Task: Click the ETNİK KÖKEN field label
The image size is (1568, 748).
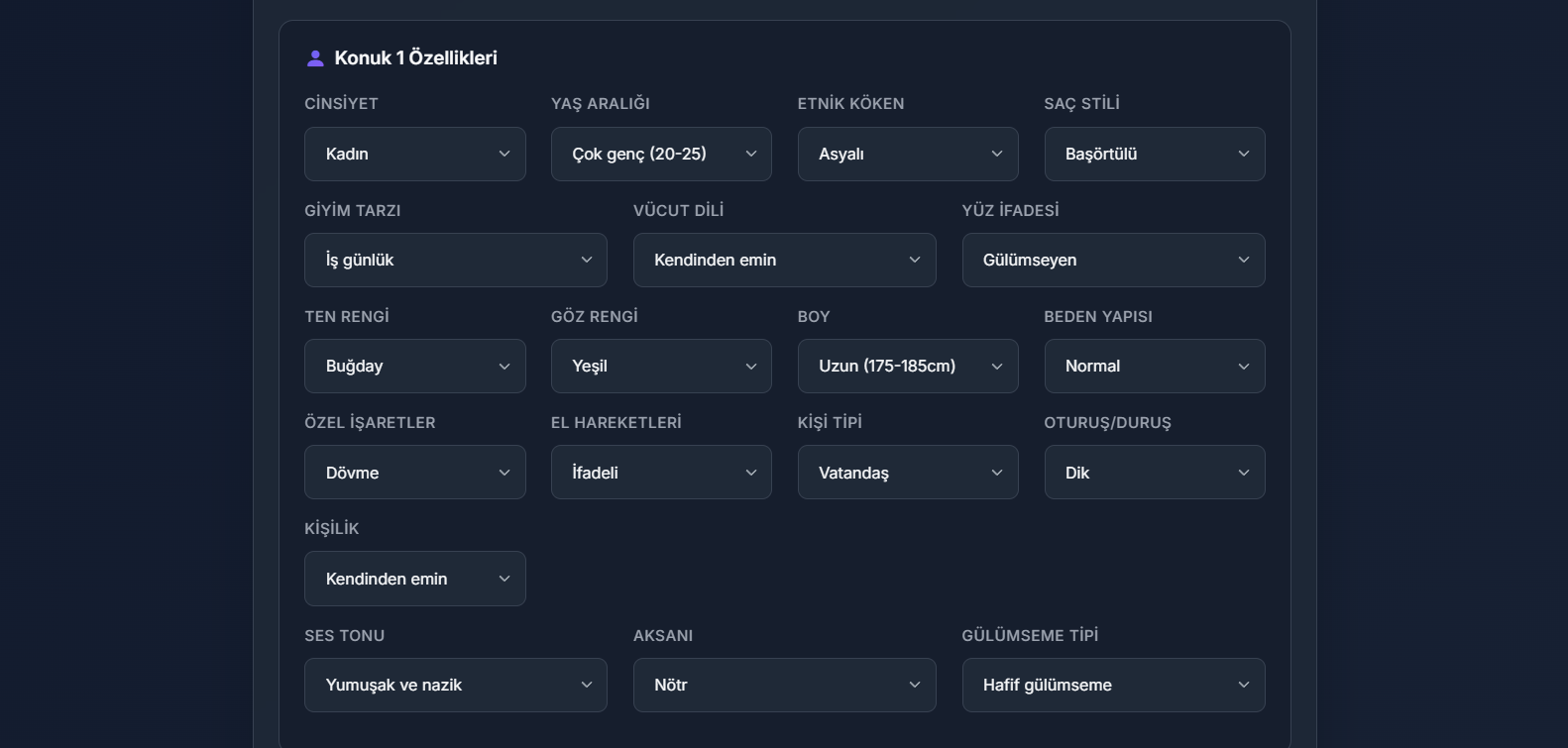Action: point(850,103)
